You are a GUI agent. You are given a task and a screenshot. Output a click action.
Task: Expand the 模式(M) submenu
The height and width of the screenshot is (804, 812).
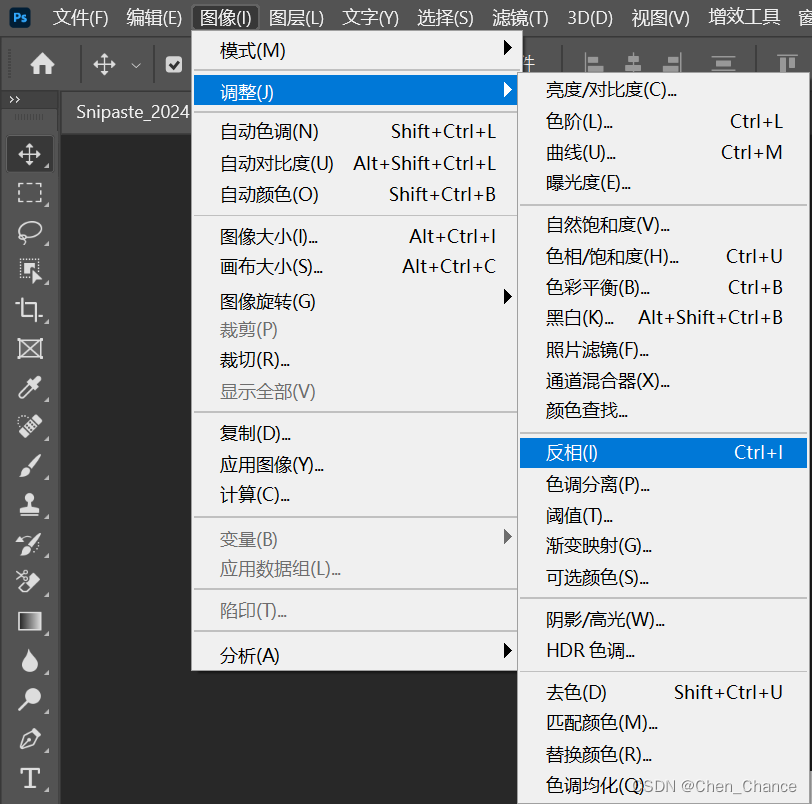(x=355, y=50)
